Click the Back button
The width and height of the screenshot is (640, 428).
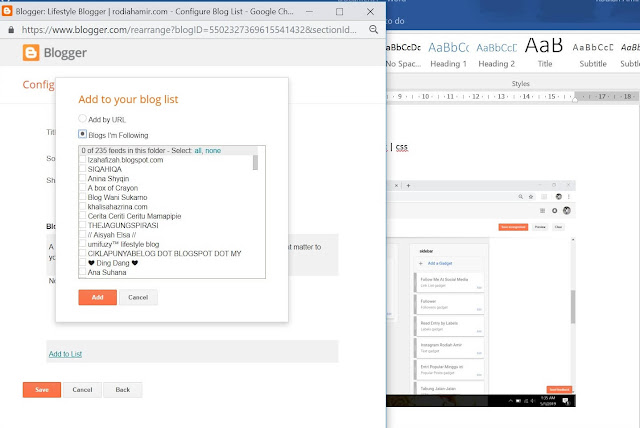click(x=122, y=390)
